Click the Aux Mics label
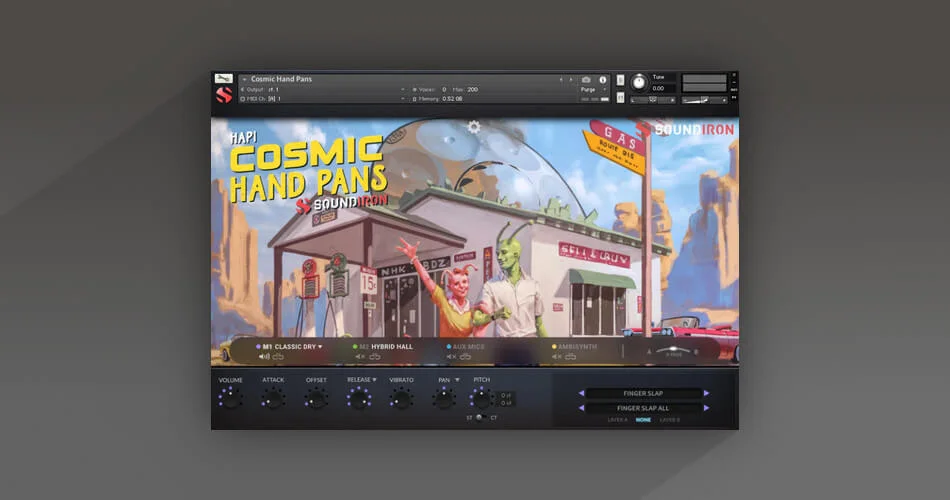Image resolution: width=950 pixels, height=500 pixels. click(468, 347)
